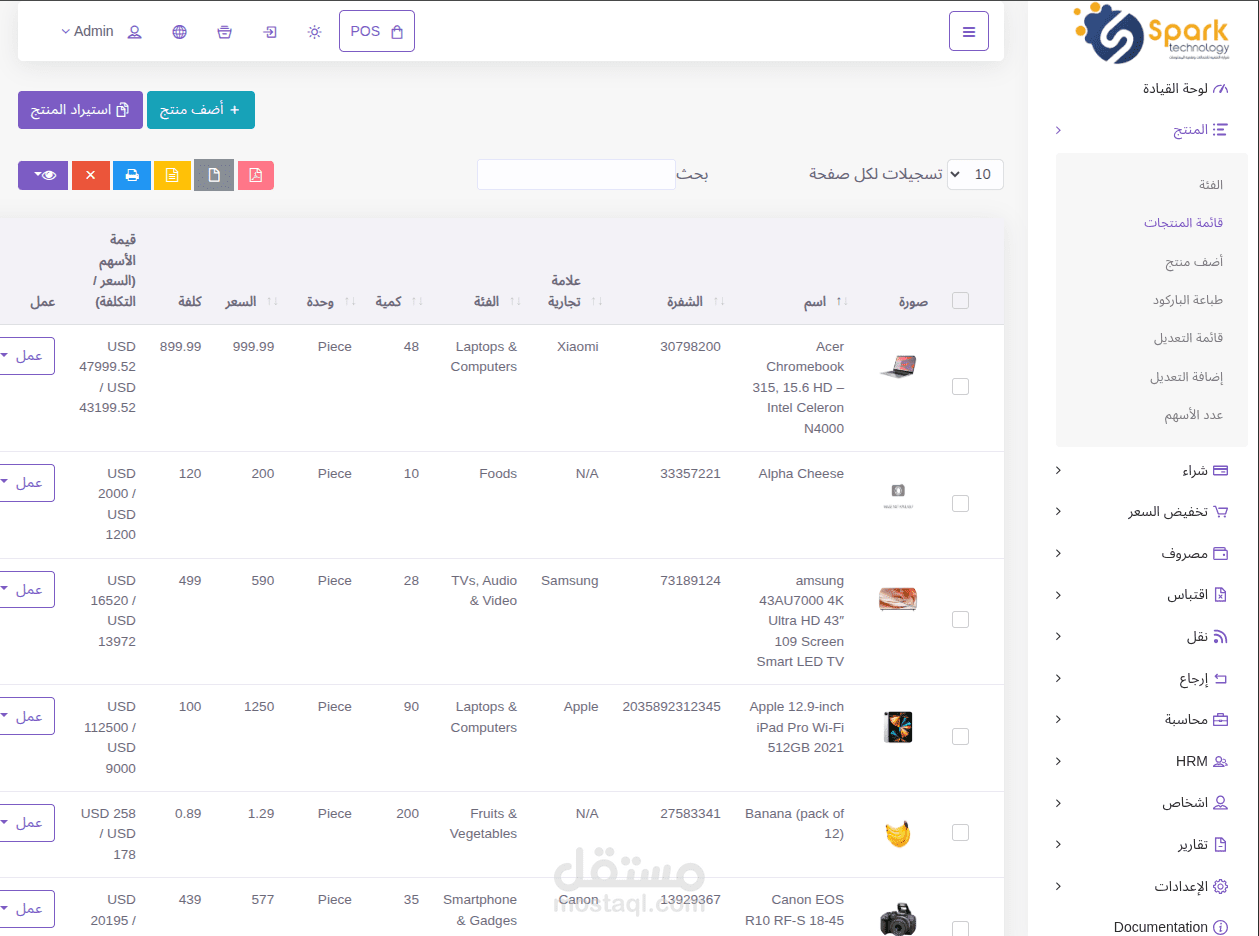The image size is (1259, 936).
Task: Open the POS screen button
Action: click(377, 31)
